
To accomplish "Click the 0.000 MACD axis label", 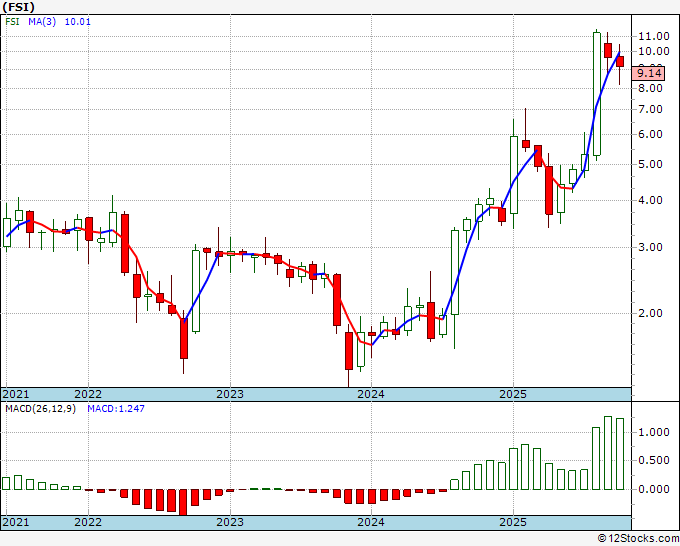I will tap(654, 489).
